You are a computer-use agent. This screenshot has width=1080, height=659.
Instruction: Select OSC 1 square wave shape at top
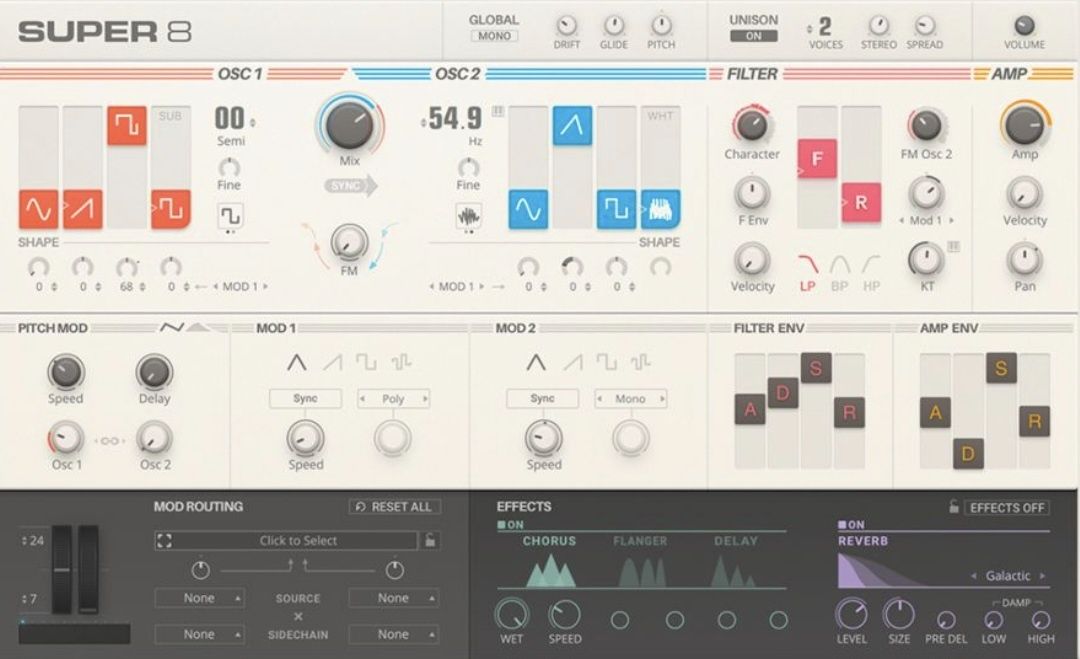coord(127,125)
